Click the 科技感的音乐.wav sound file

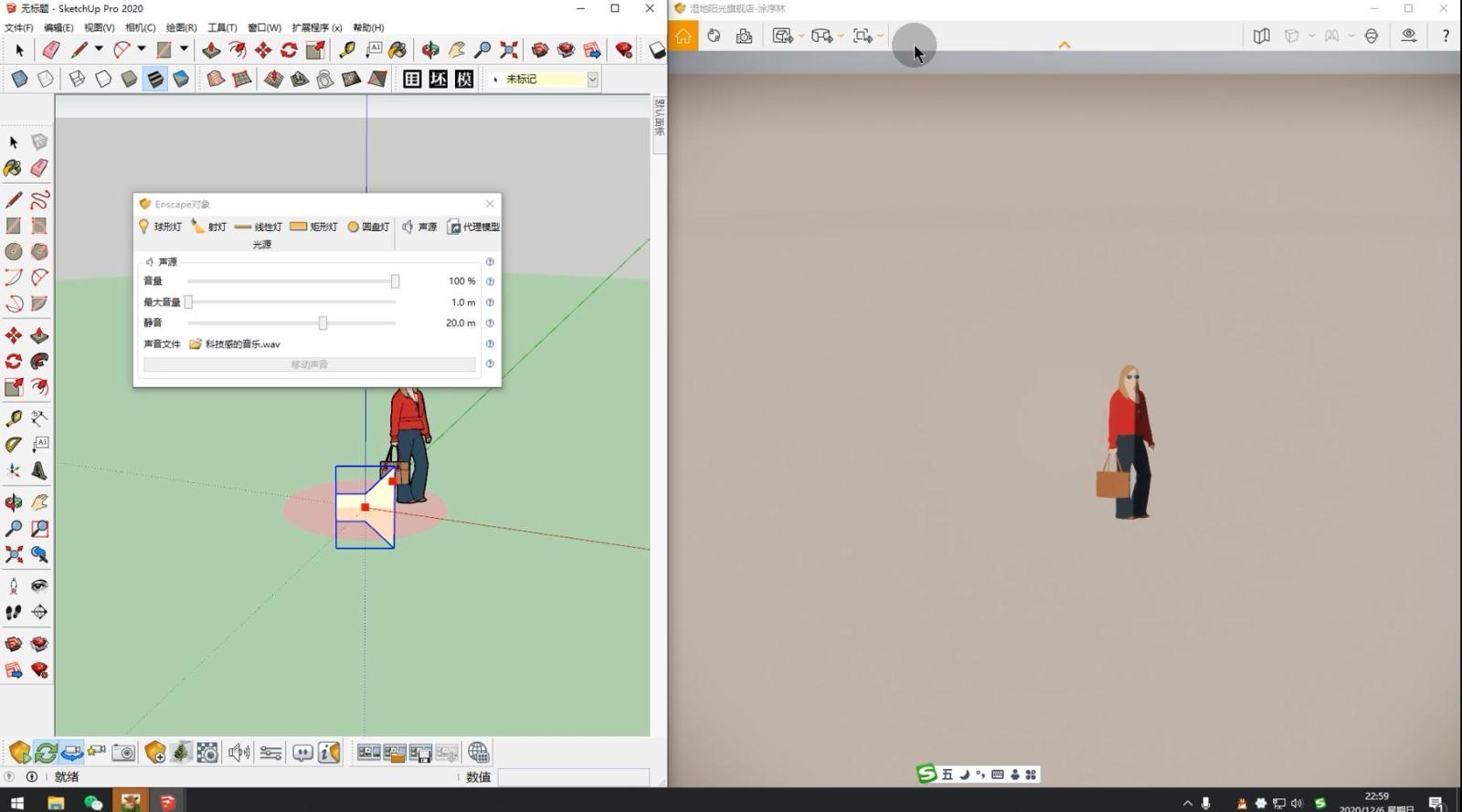[x=242, y=344]
